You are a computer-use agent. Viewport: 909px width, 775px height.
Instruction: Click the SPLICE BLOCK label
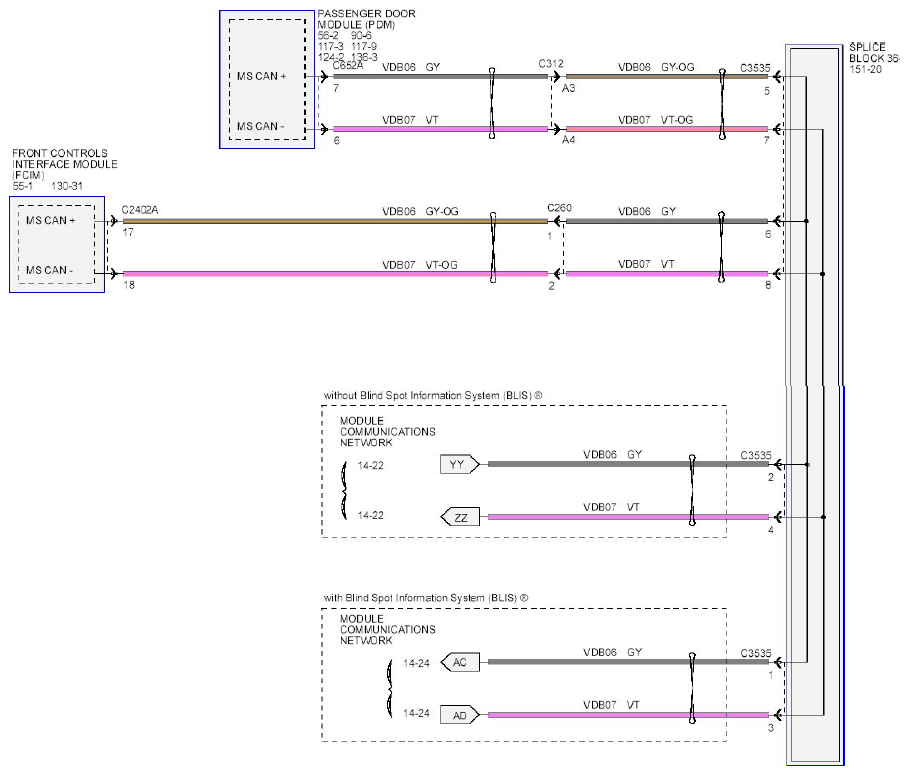(874, 53)
